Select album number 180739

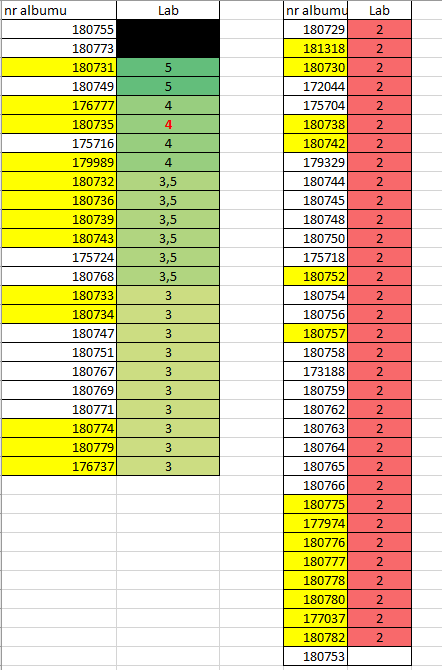59,220
